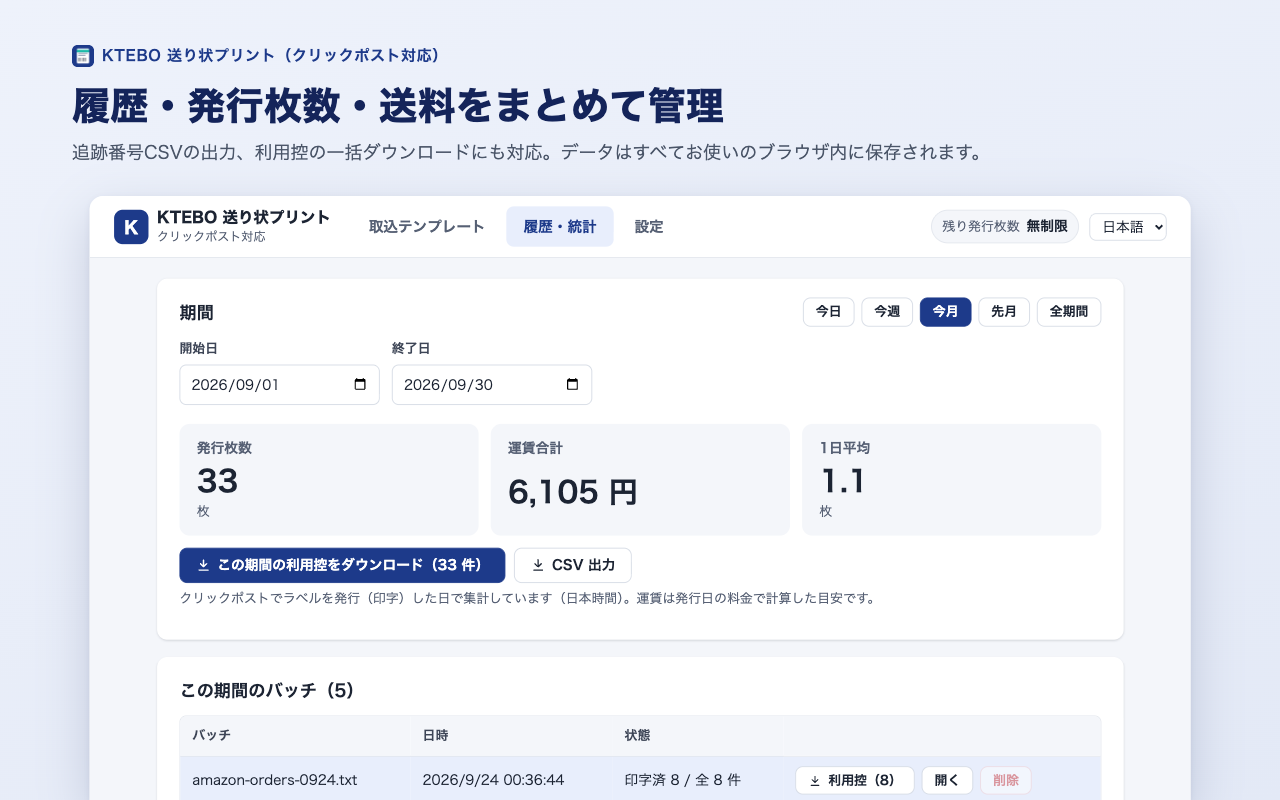Switch to the 履歴・統計 tab
This screenshot has height=800, width=1280.
point(560,227)
